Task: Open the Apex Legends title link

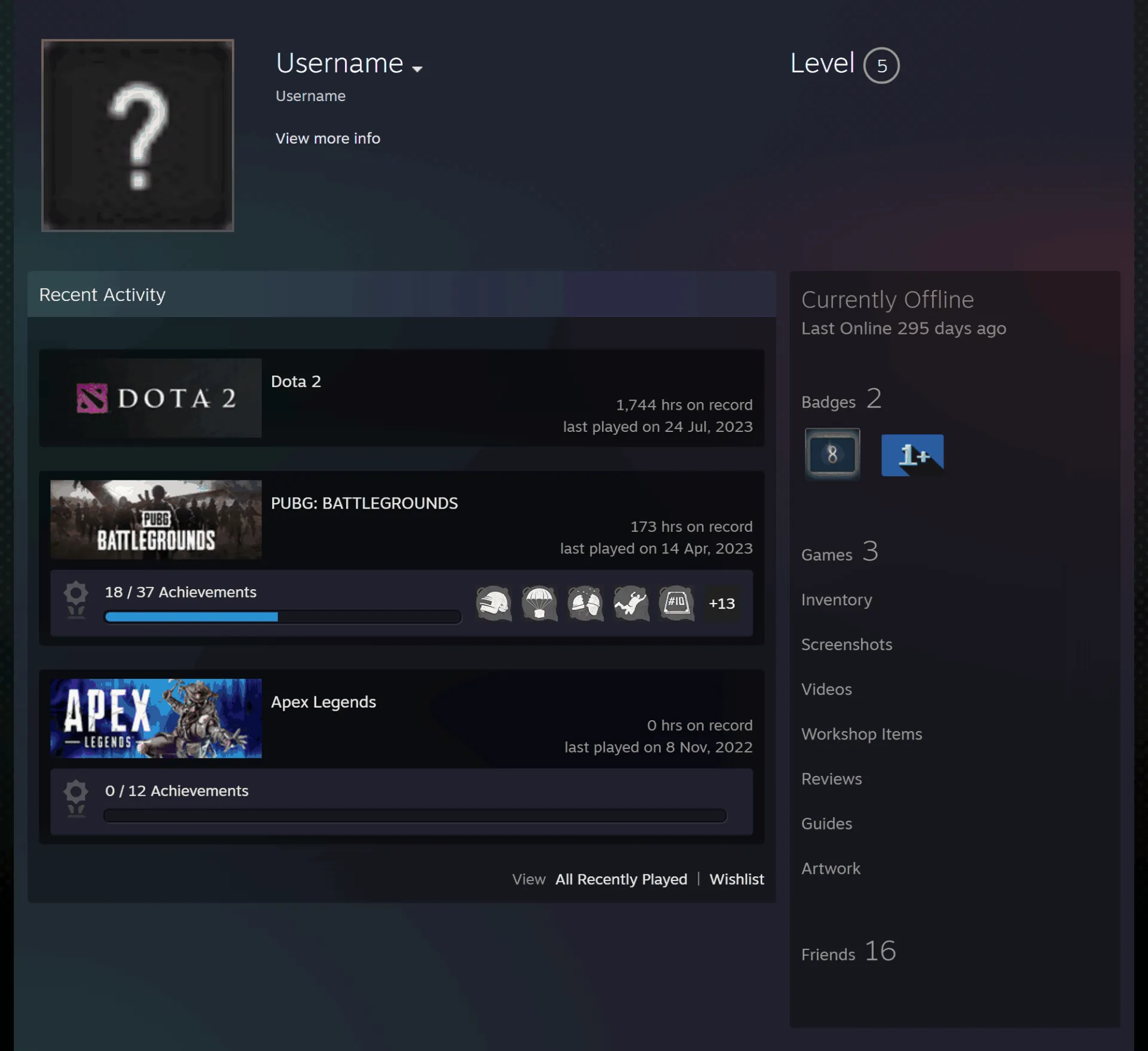Action: click(323, 702)
